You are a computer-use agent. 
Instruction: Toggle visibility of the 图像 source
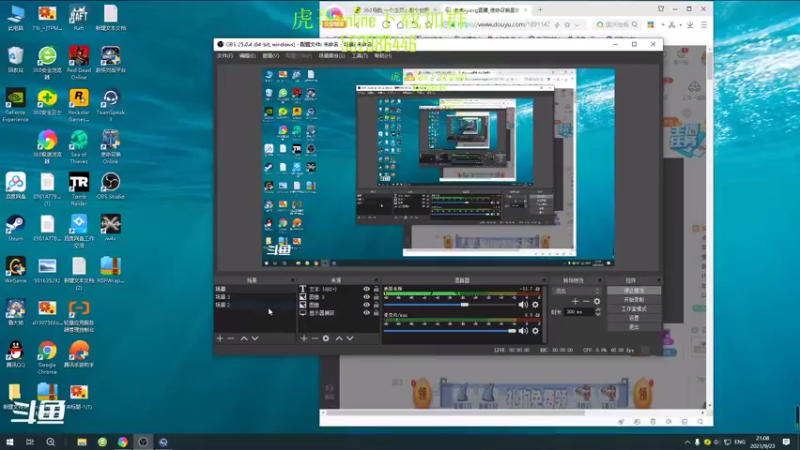coord(366,305)
